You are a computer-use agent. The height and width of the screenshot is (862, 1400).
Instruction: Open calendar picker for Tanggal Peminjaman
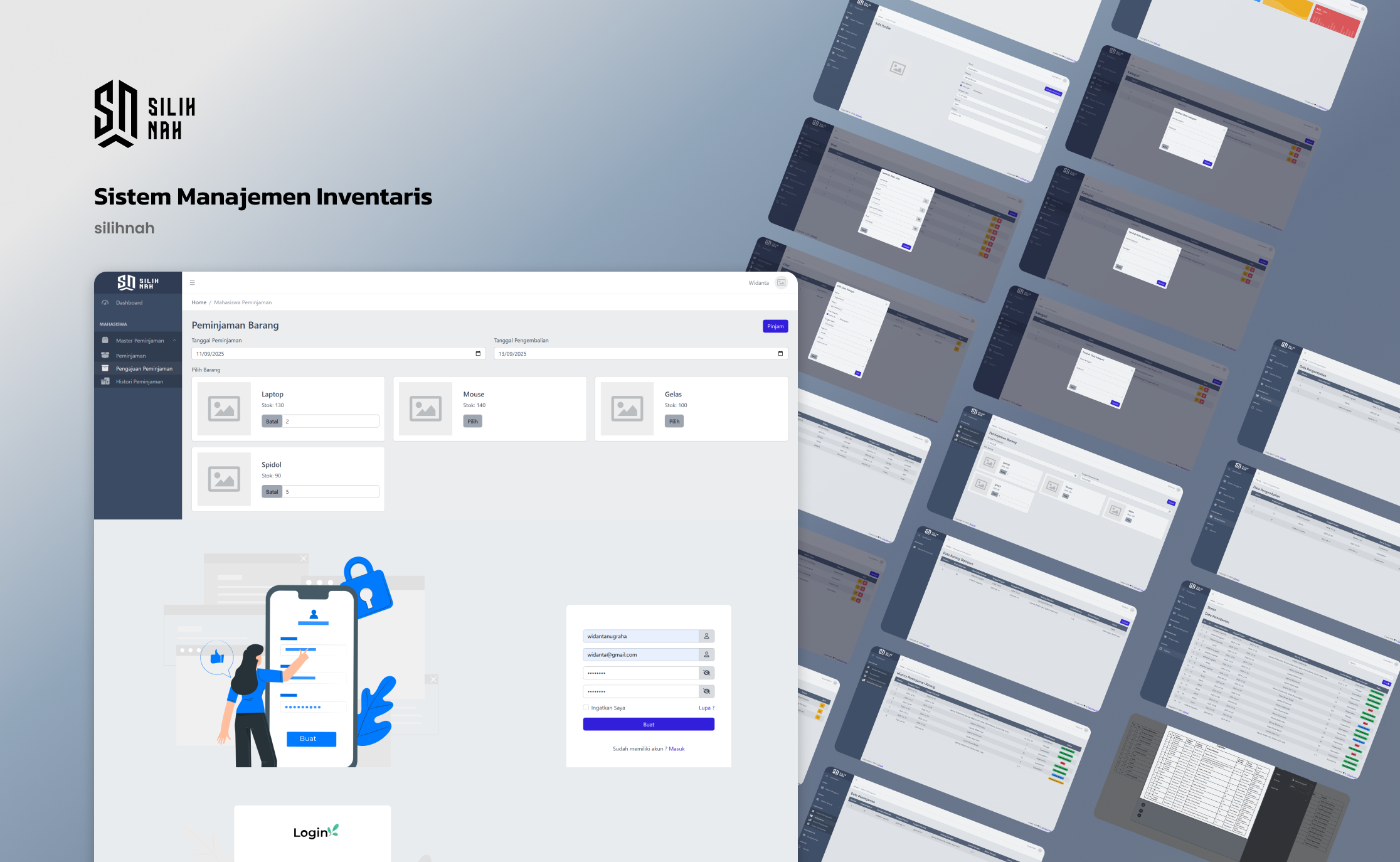pyautogui.click(x=478, y=354)
